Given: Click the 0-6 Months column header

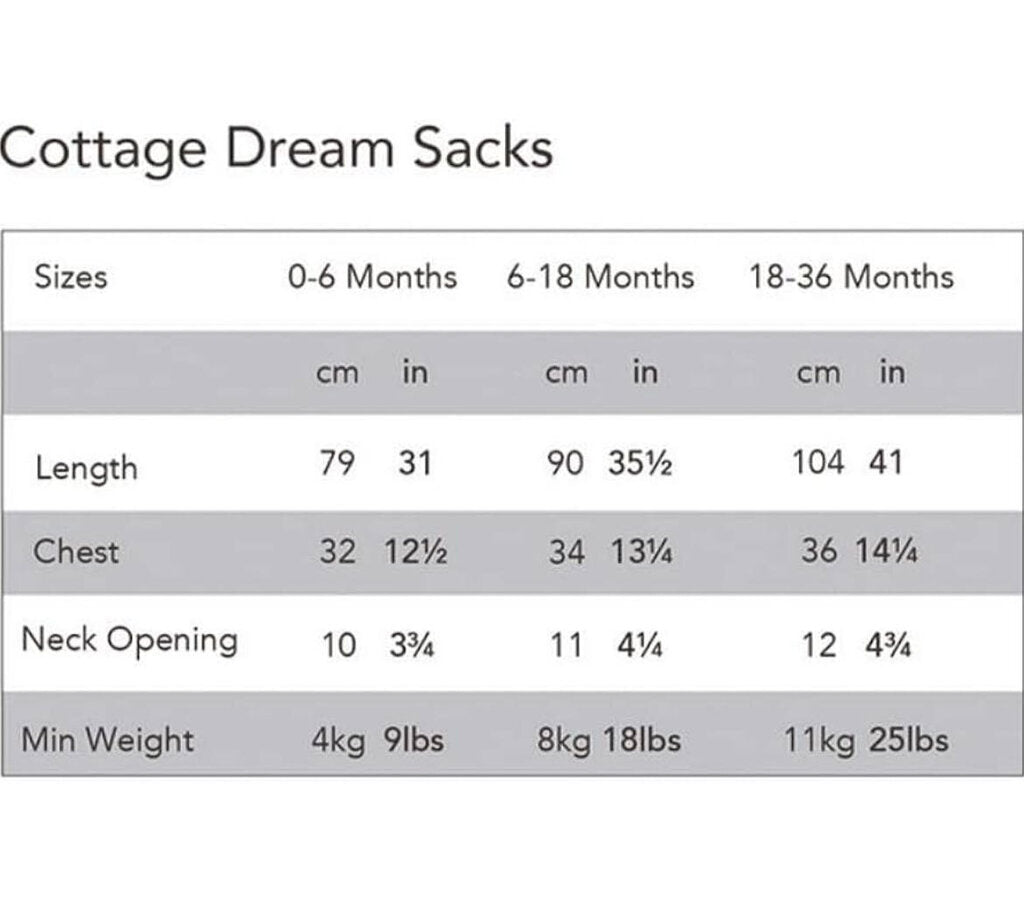Looking at the screenshot, I should (372, 277).
